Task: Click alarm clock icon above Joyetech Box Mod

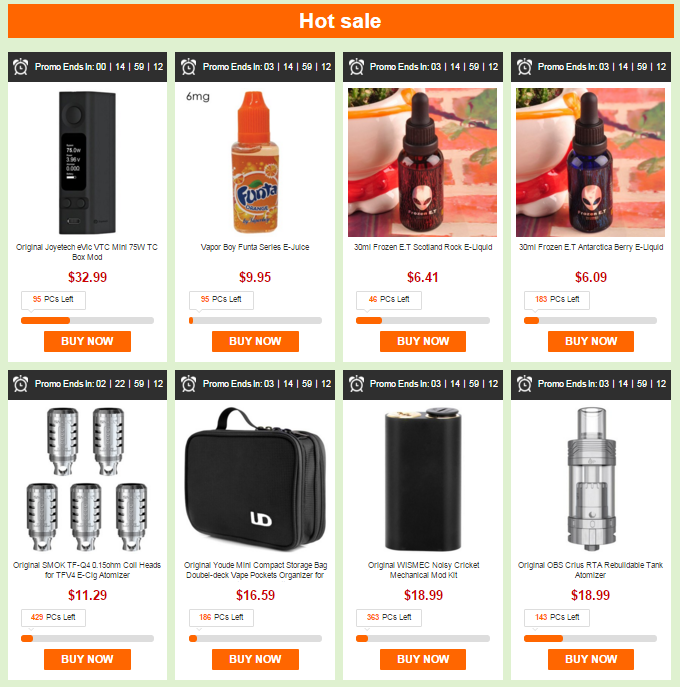Action: point(20,67)
